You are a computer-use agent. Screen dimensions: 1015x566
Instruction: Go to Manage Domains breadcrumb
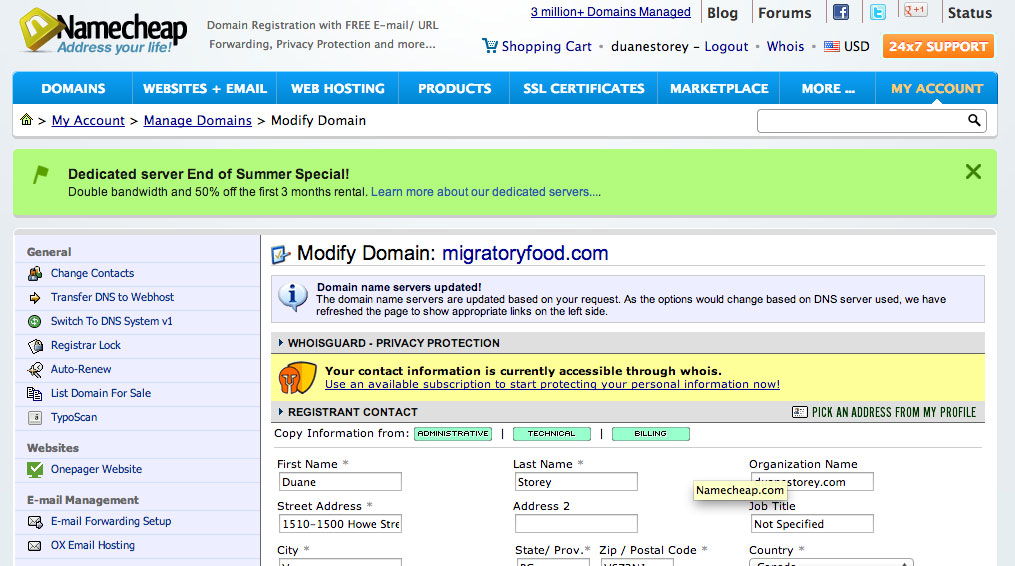pyautogui.click(x=197, y=120)
